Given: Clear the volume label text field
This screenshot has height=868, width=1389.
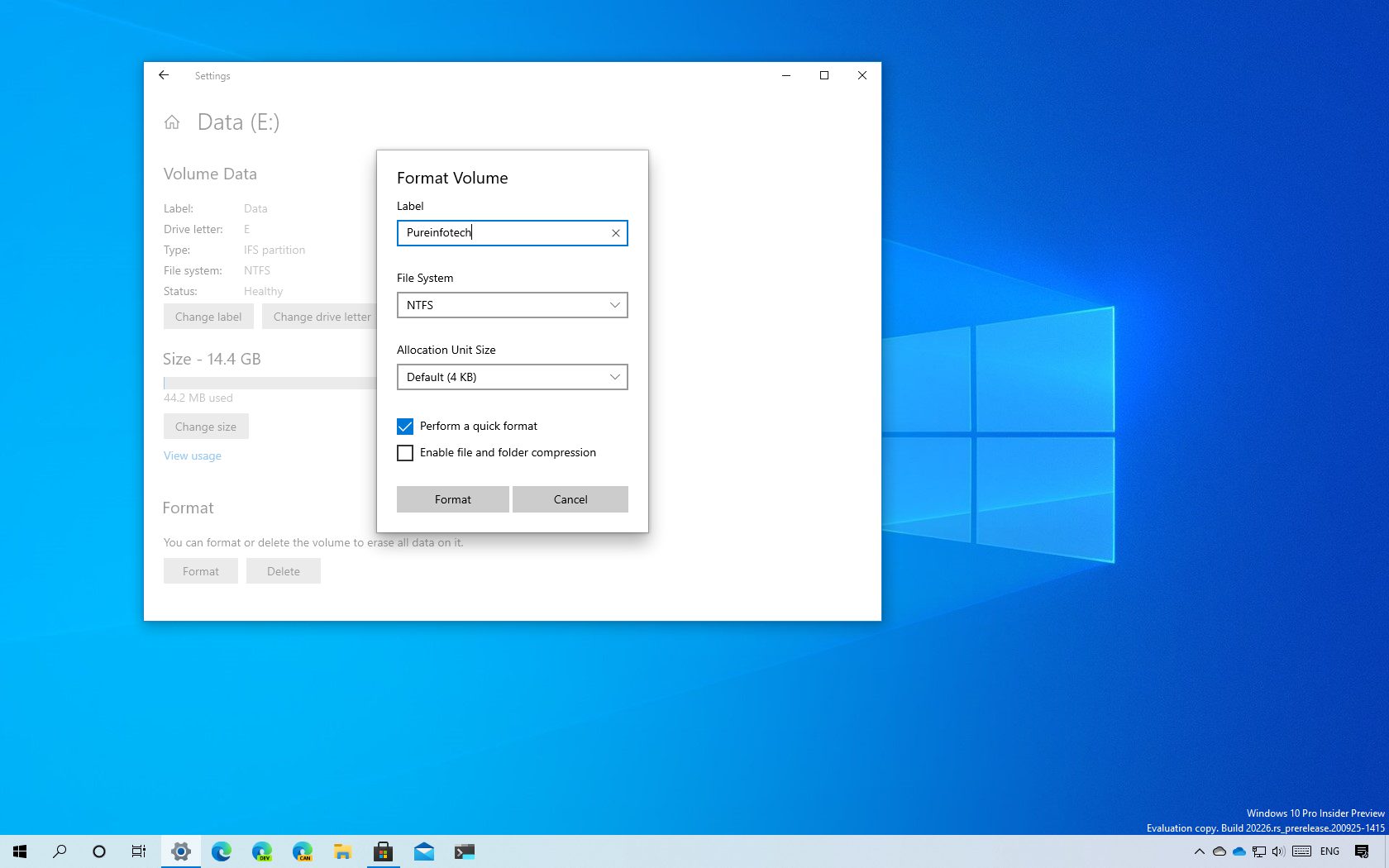Looking at the screenshot, I should click(615, 233).
